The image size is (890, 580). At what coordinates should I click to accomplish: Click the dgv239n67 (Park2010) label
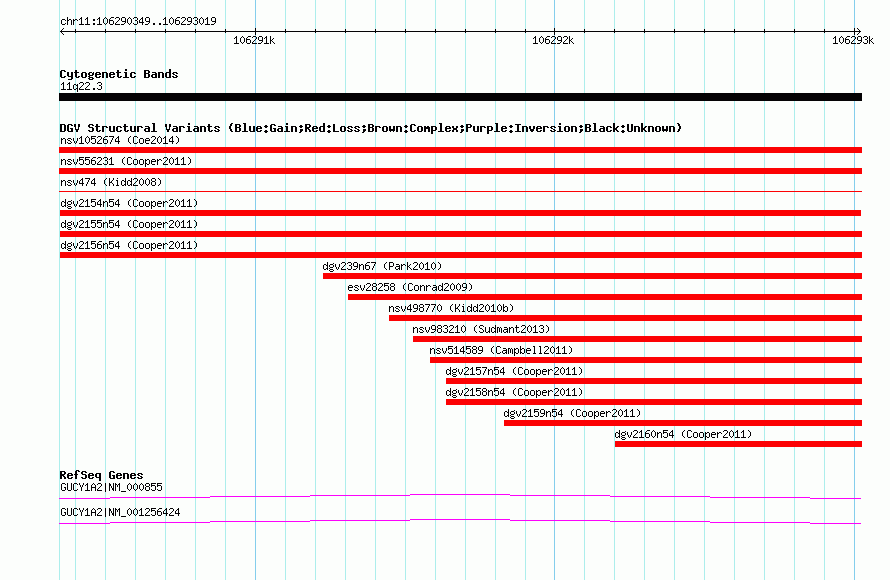382,266
